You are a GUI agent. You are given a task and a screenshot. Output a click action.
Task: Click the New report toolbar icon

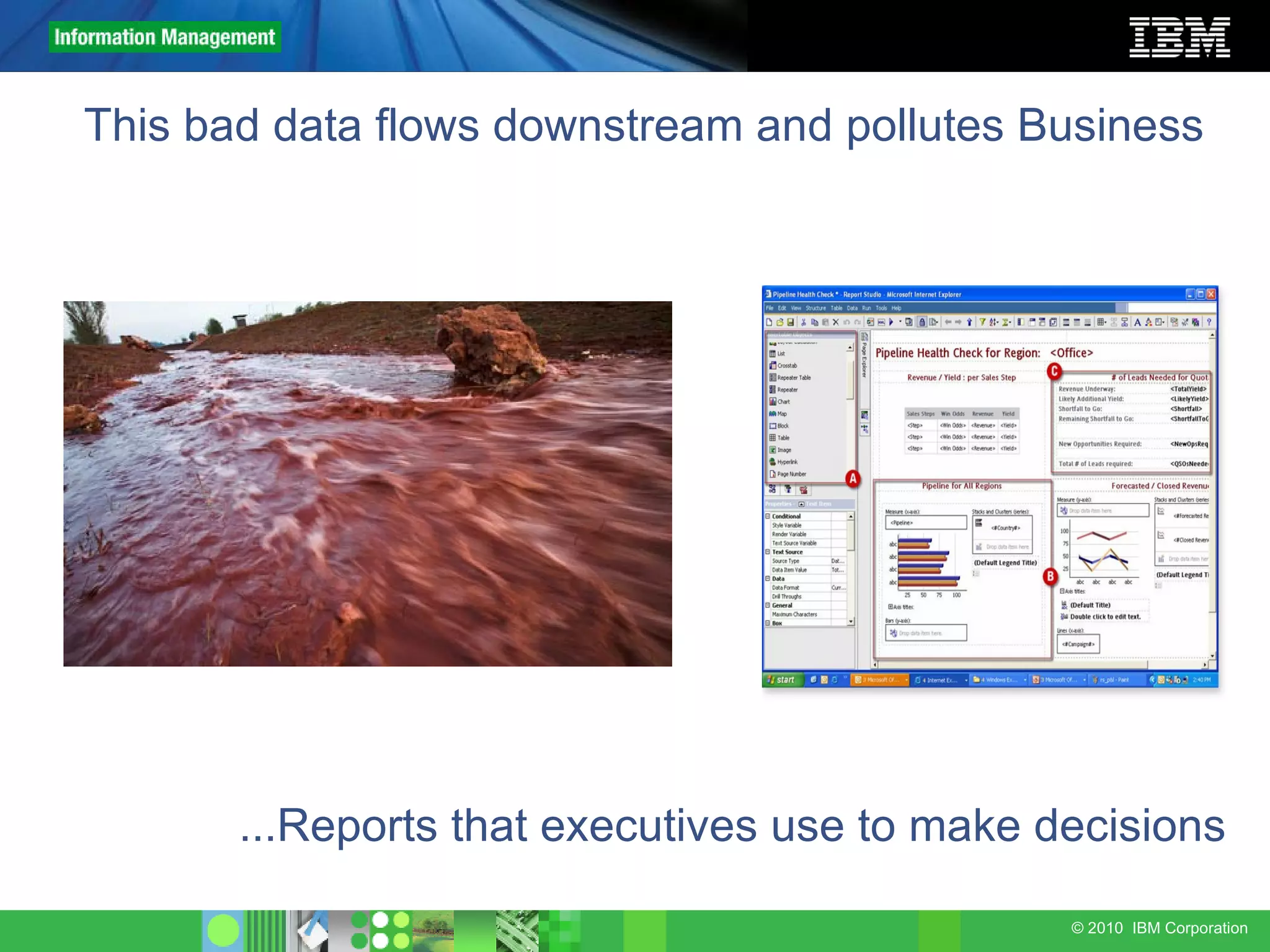tap(770, 322)
